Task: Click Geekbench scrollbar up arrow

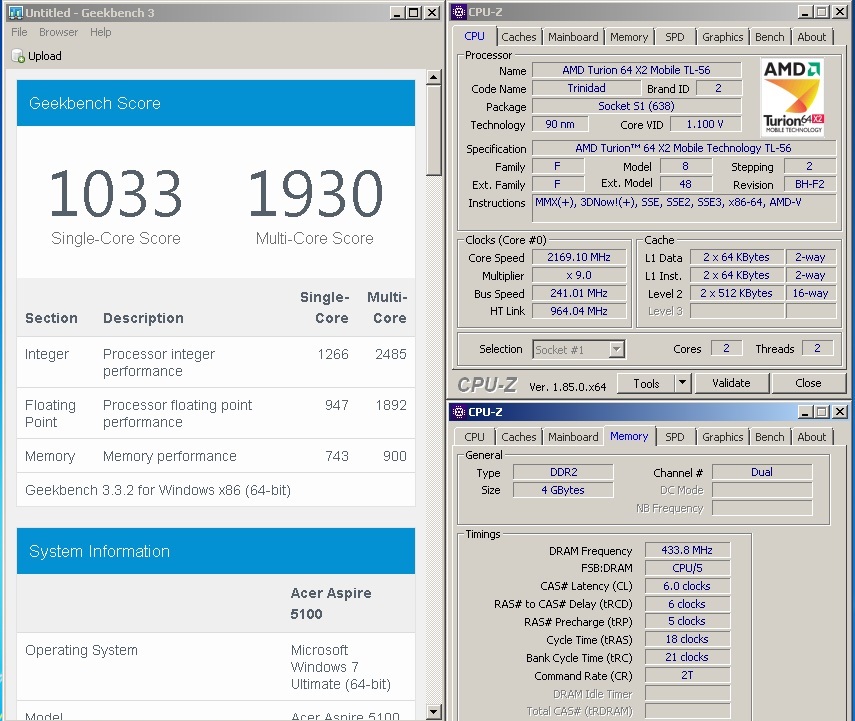Action: tap(433, 77)
